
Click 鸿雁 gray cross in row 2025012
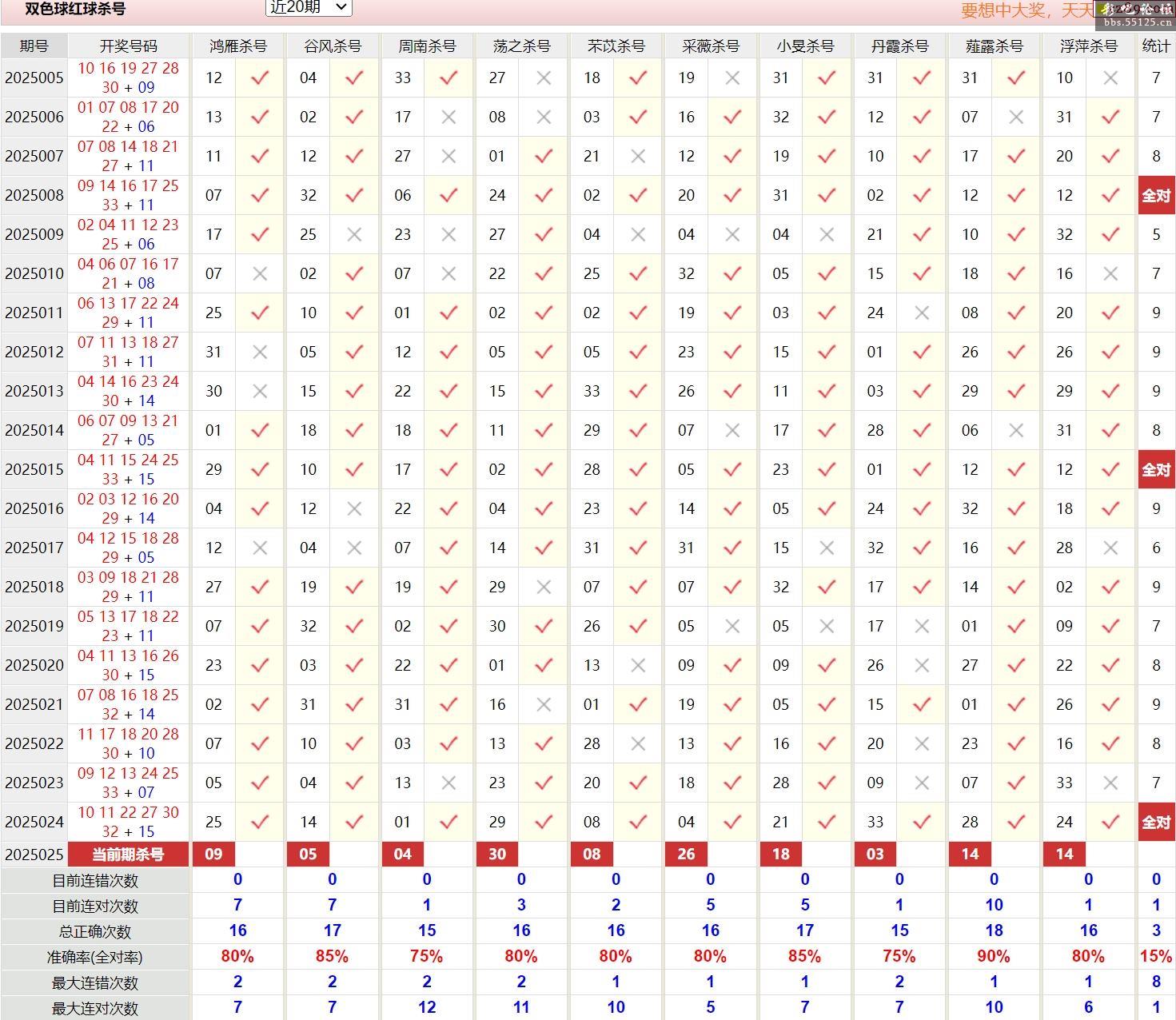260,352
